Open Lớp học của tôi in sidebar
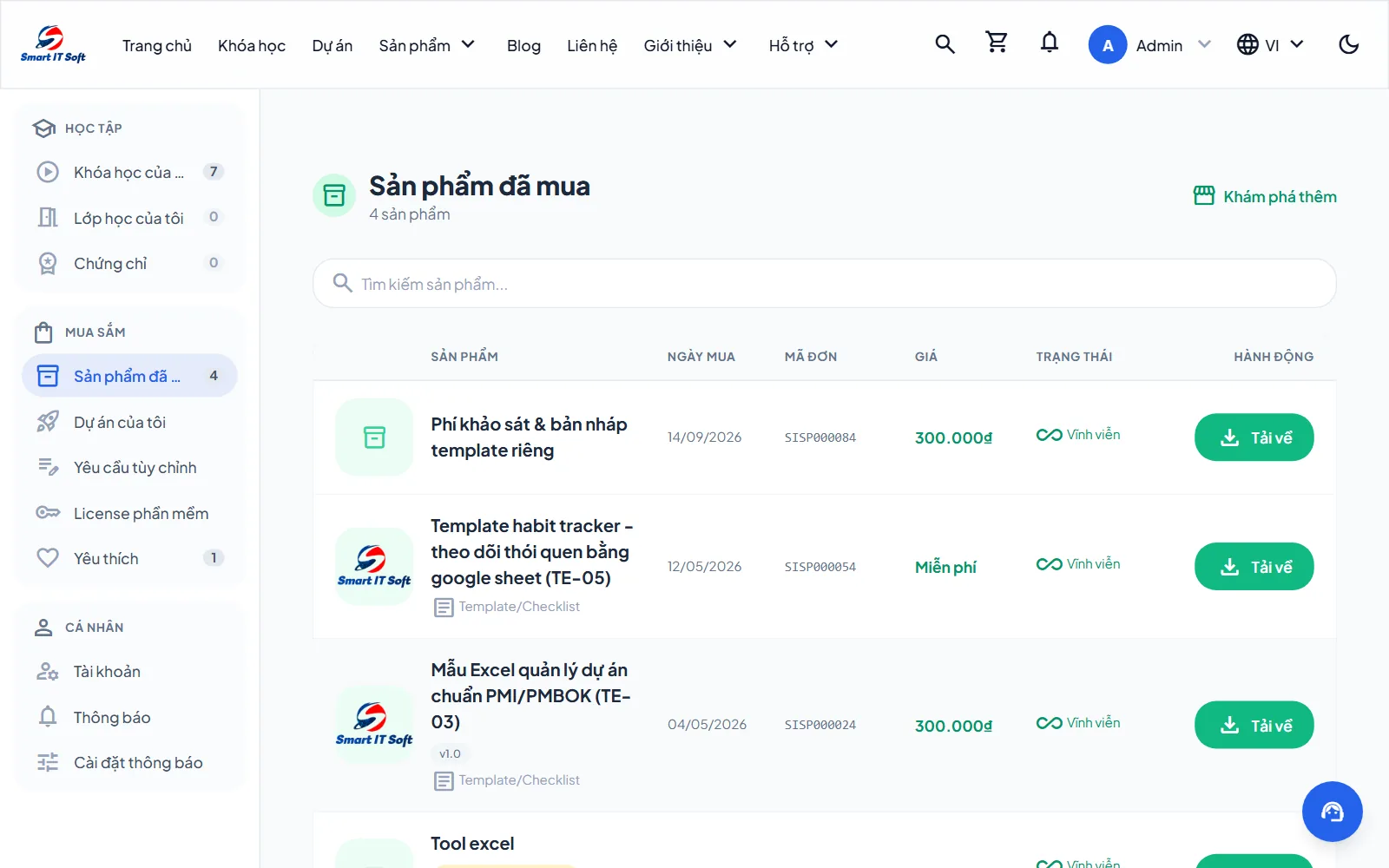1389x868 pixels. tap(129, 217)
